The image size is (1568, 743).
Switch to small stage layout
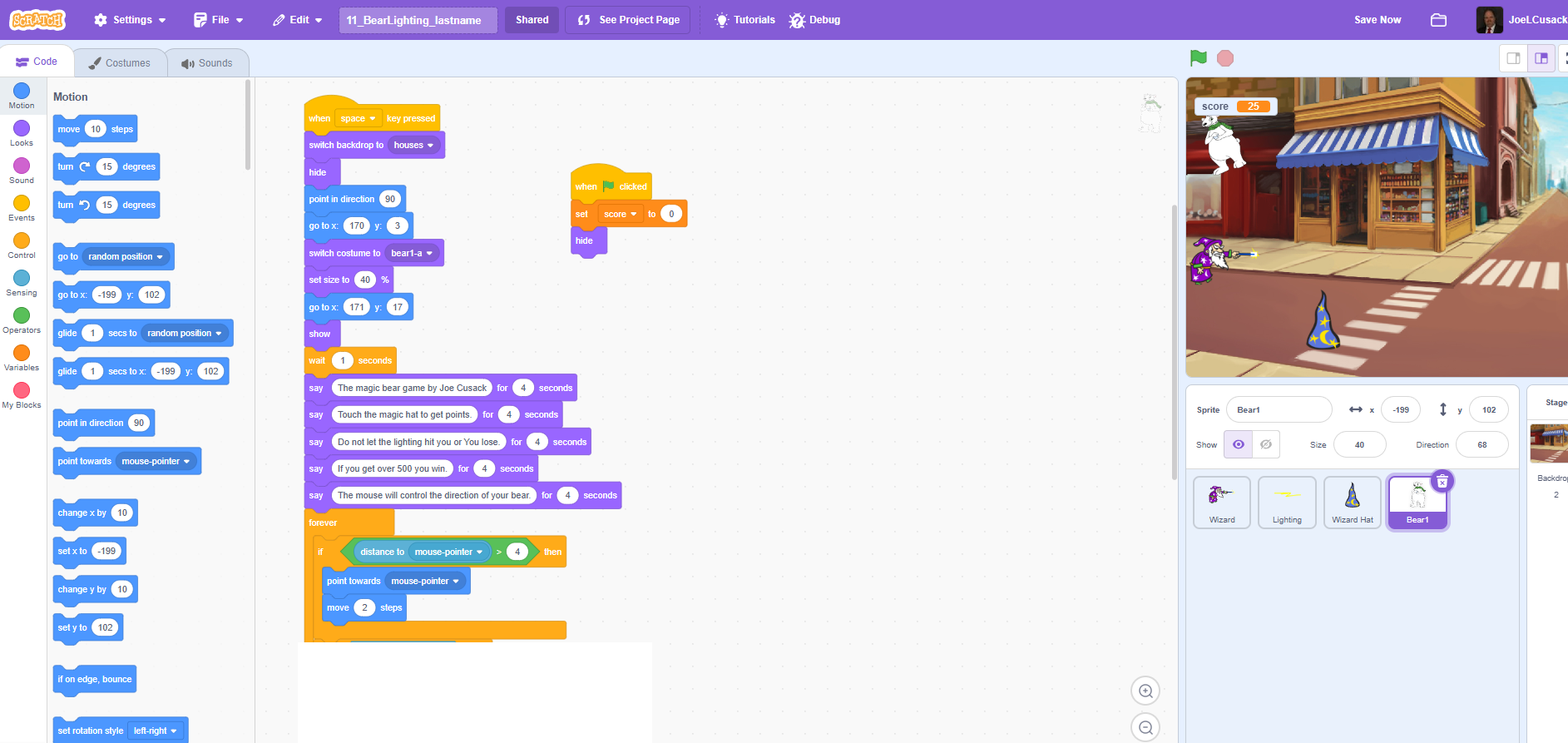click(1513, 58)
